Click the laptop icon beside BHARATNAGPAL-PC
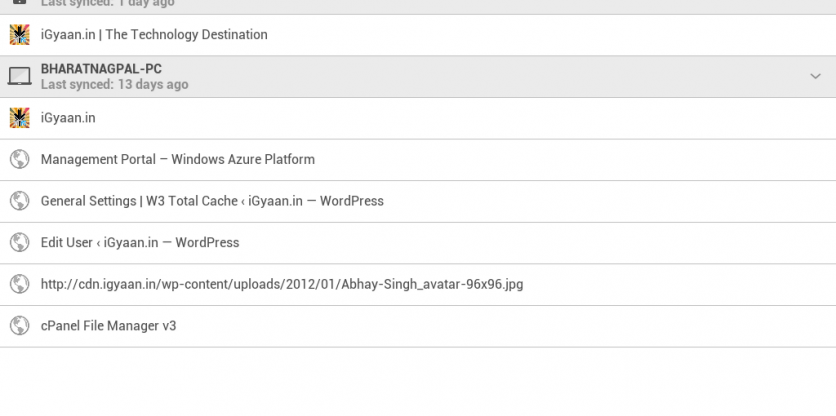Image resolution: width=836 pixels, height=416 pixels. (19, 77)
